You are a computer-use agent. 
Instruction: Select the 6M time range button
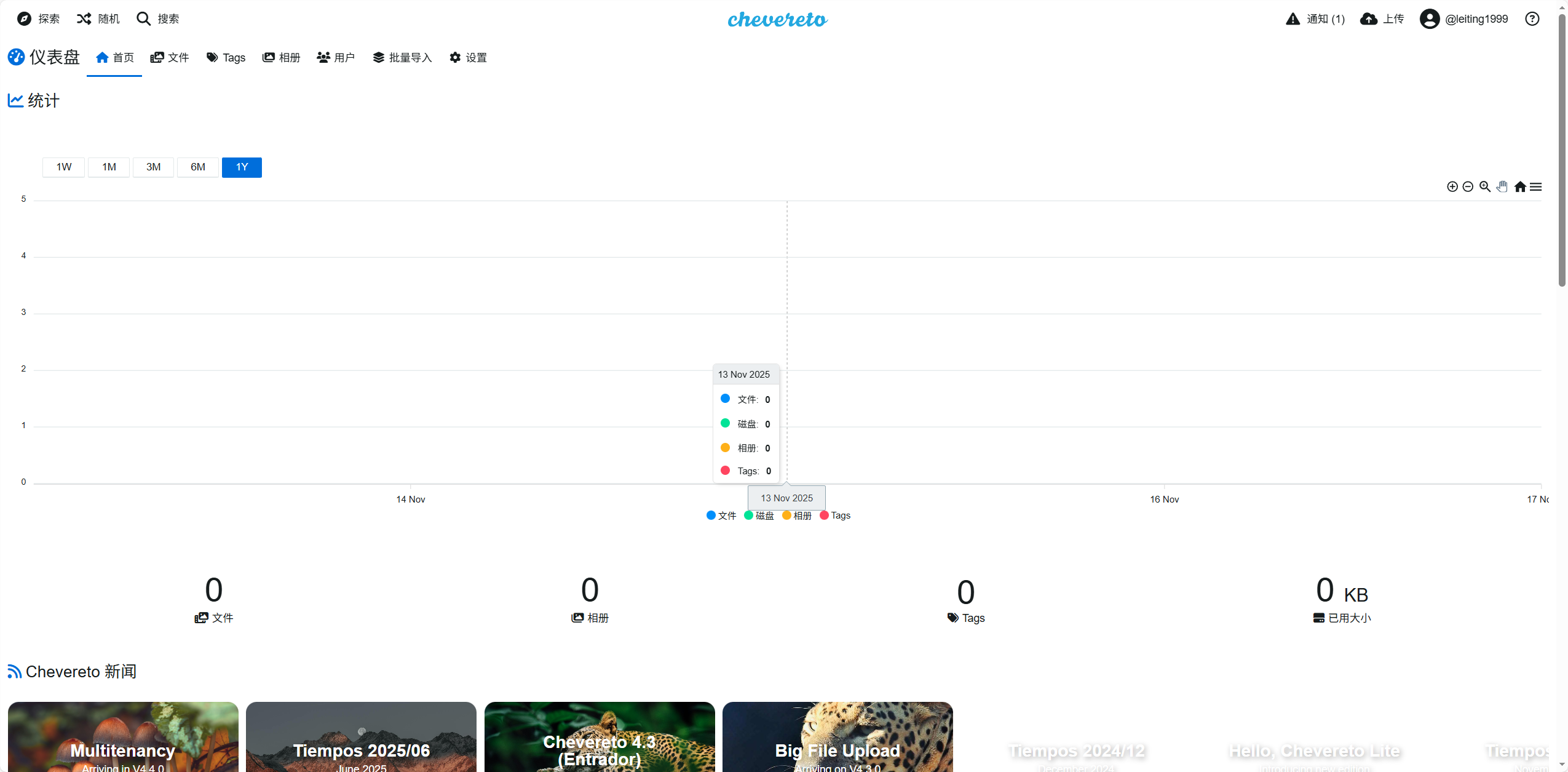197,167
